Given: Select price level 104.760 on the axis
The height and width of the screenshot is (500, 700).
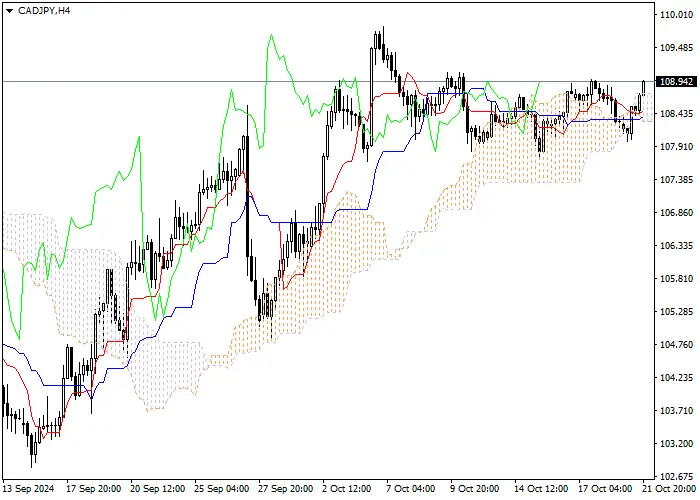Looking at the screenshot, I should pyautogui.click(x=676, y=345).
